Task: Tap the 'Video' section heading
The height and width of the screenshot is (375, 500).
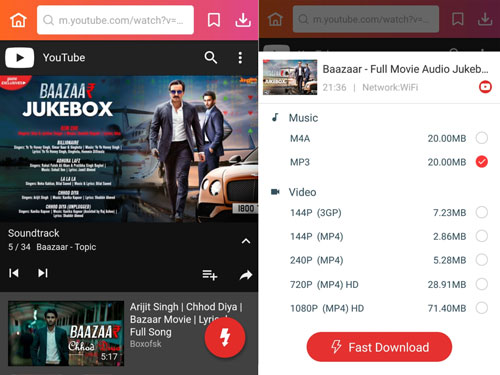Action: (302, 192)
